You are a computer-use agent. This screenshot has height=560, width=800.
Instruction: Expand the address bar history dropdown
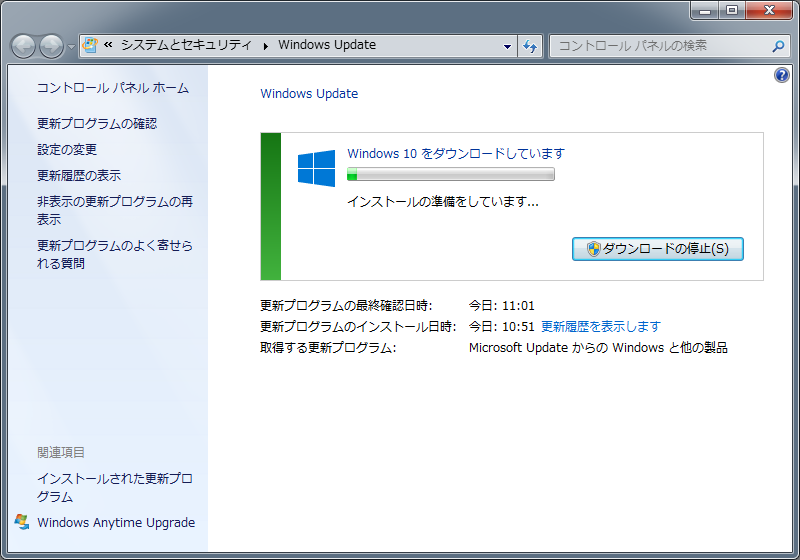pyautogui.click(x=507, y=46)
